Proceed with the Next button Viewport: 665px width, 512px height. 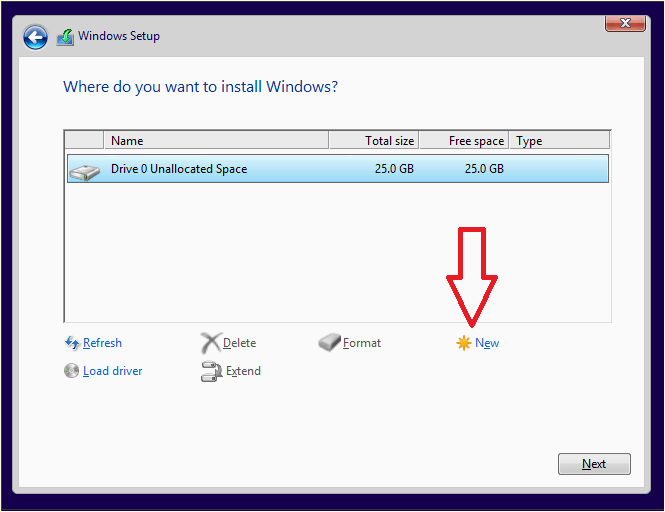click(594, 464)
